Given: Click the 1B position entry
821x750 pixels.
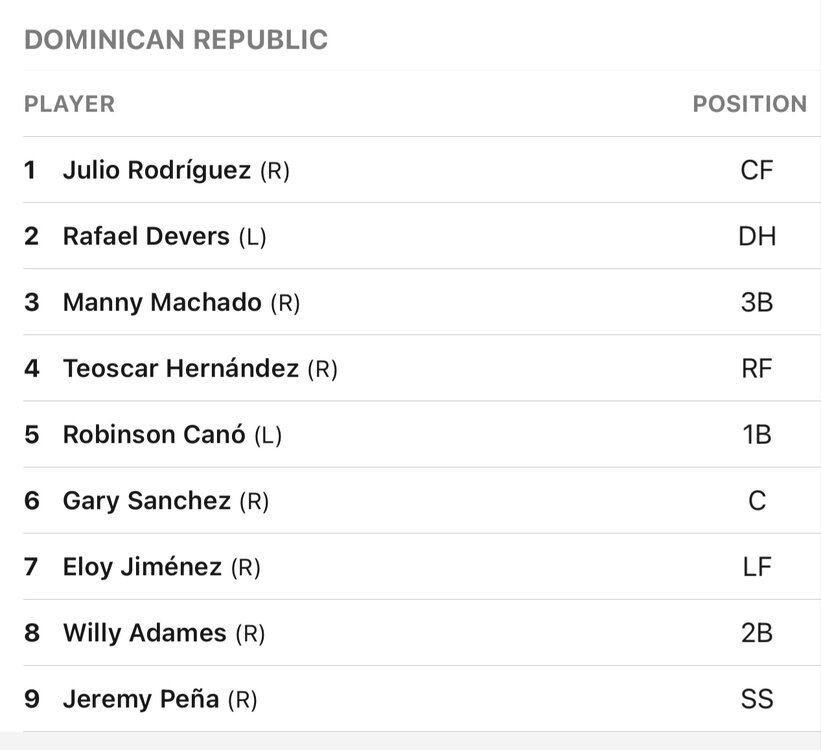Looking at the screenshot, I should [757, 434].
